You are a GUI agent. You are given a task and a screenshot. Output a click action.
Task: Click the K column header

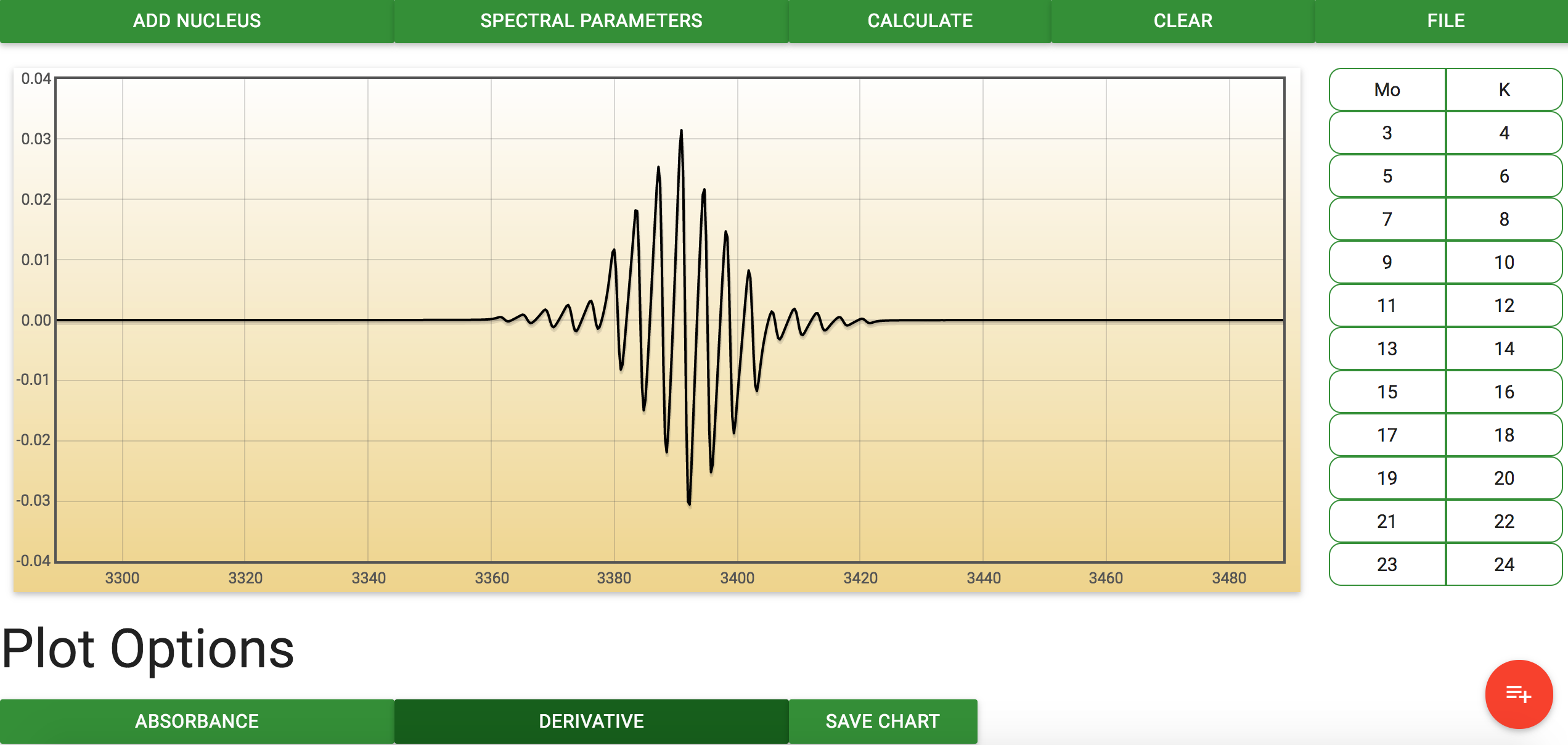tap(1504, 90)
